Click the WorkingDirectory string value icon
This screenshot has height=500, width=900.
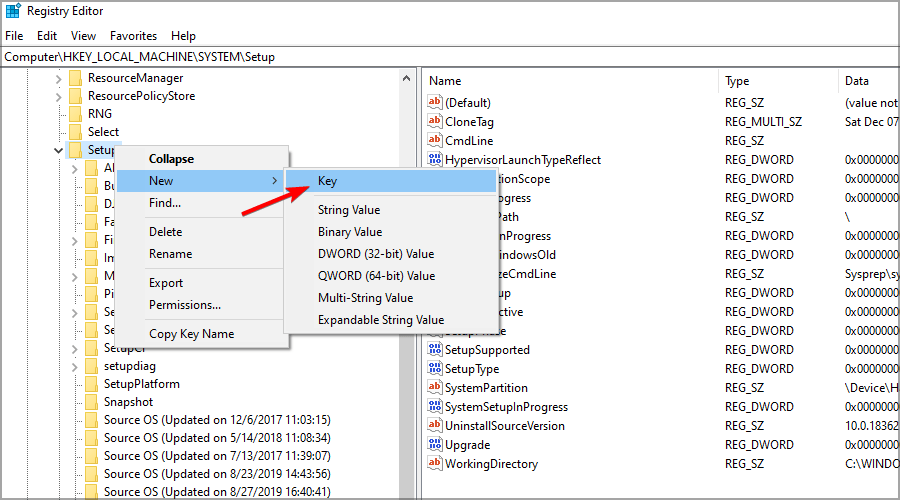[x=435, y=464]
